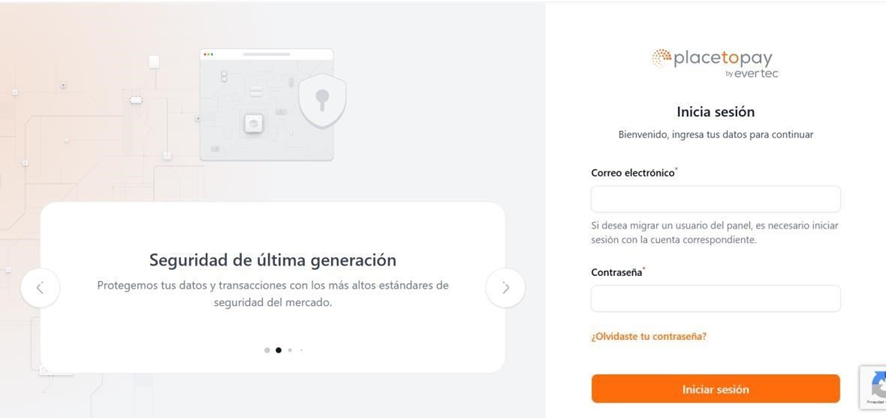Go to the previous carousel slide
This screenshot has height=418, width=886.
pyautogui.click(x=40, y=288)
